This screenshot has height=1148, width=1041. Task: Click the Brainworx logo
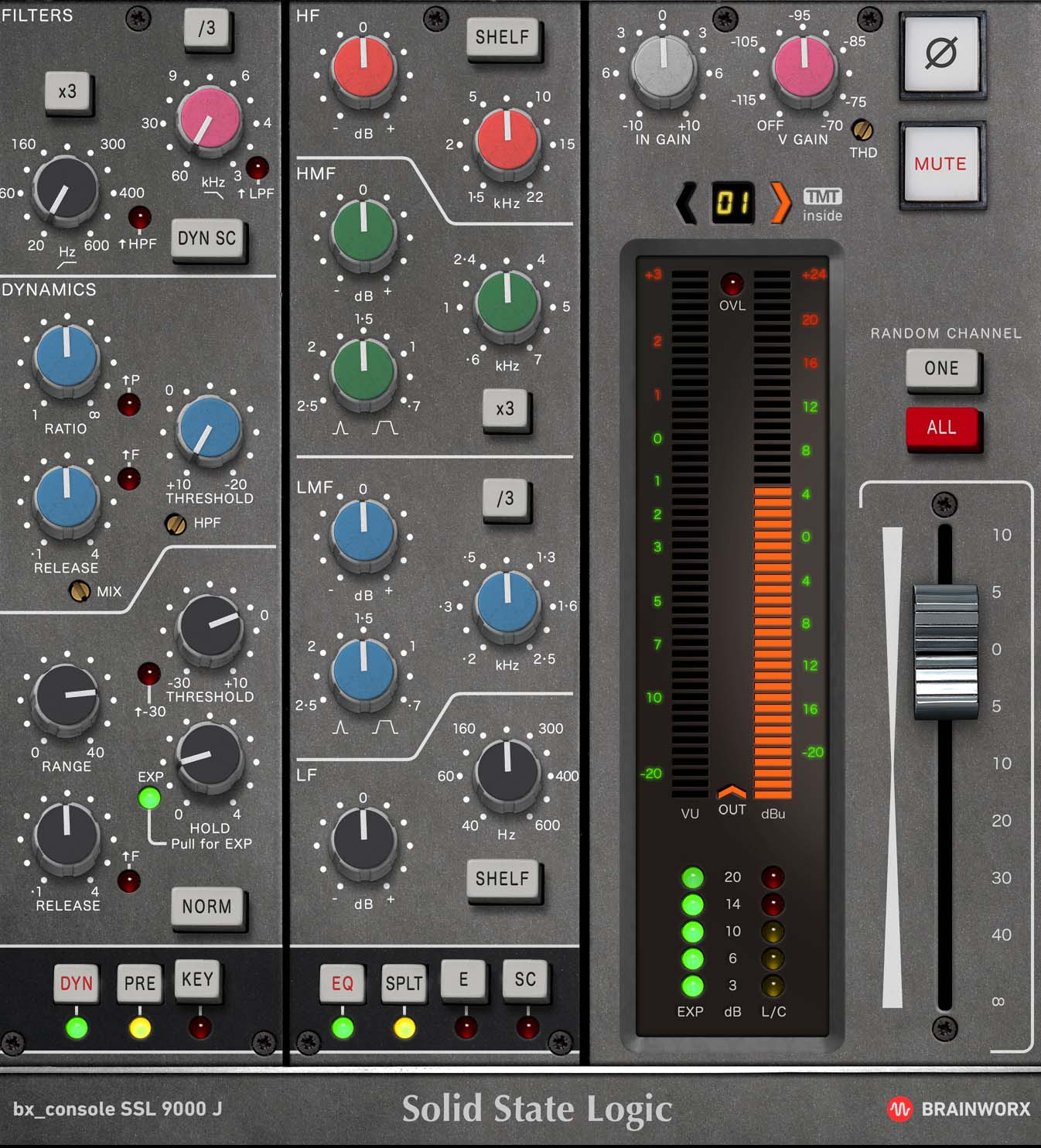pyautogui.click(x=959, y=1109)
